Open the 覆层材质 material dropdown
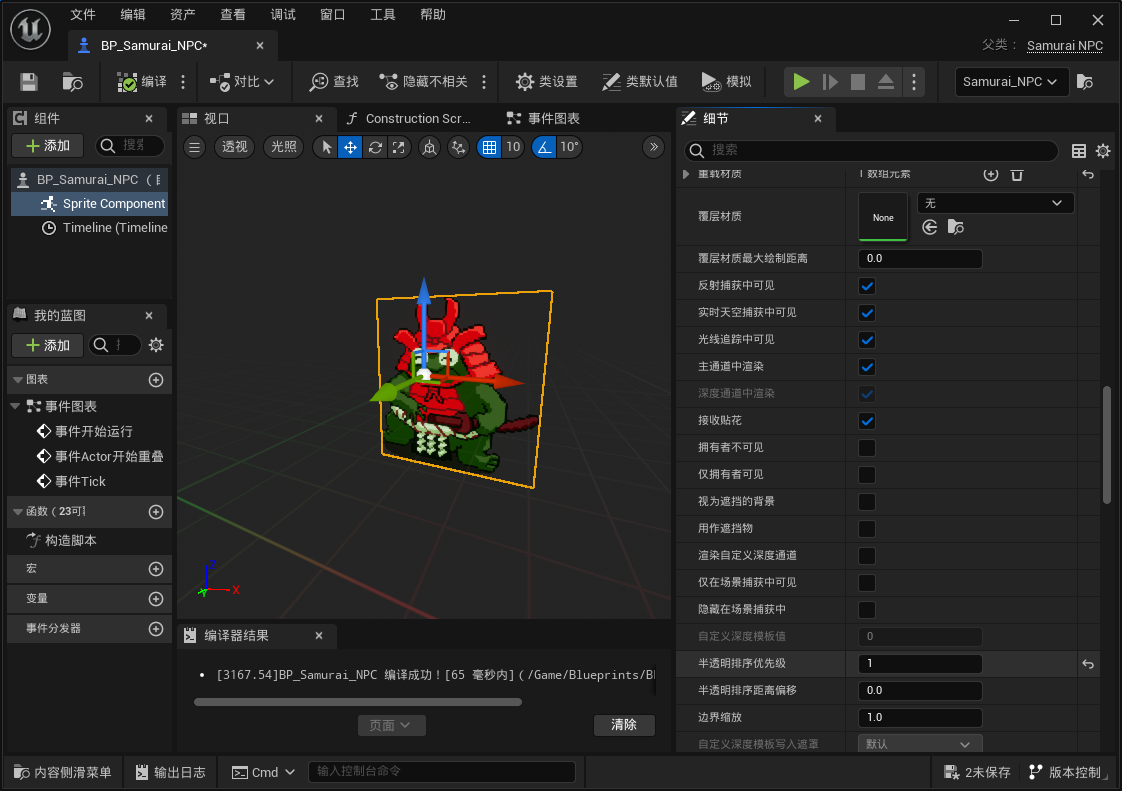The image size is (1122, 791). point(995,203)
